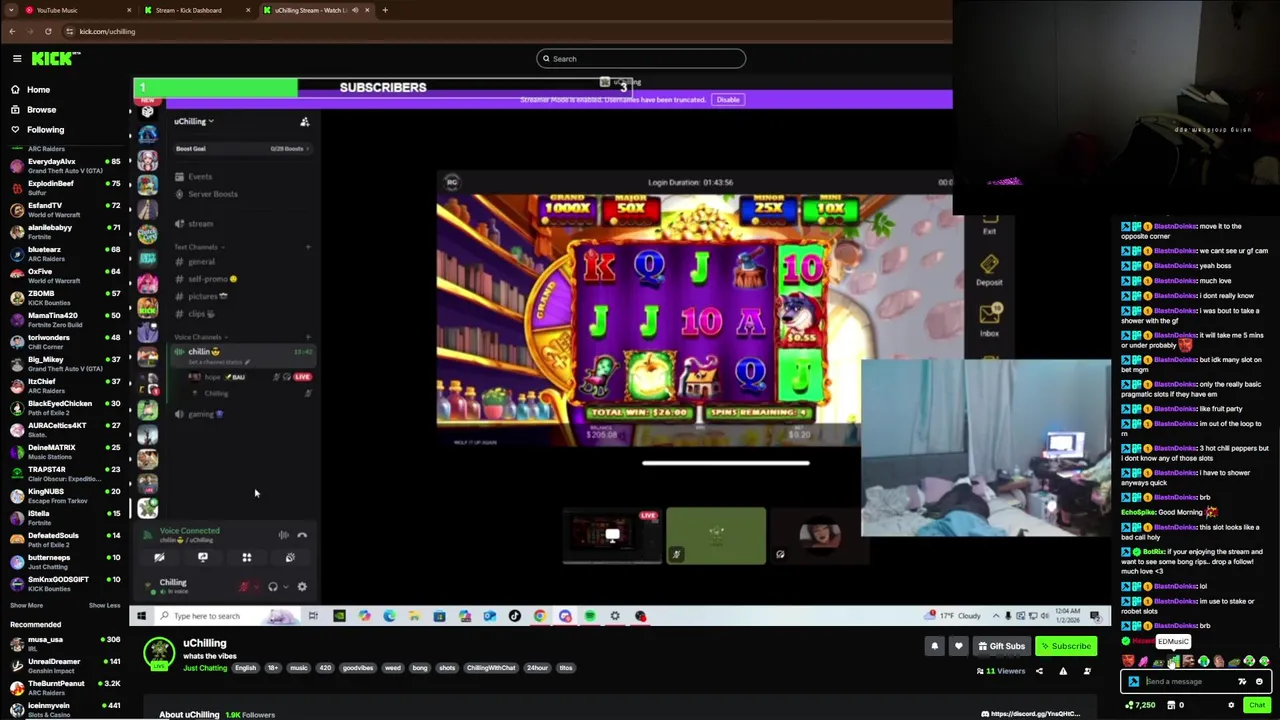Viewport: 1280px width, 720px height.
Task: Open TikTok from the taskbar
Action: click(514, 616)
